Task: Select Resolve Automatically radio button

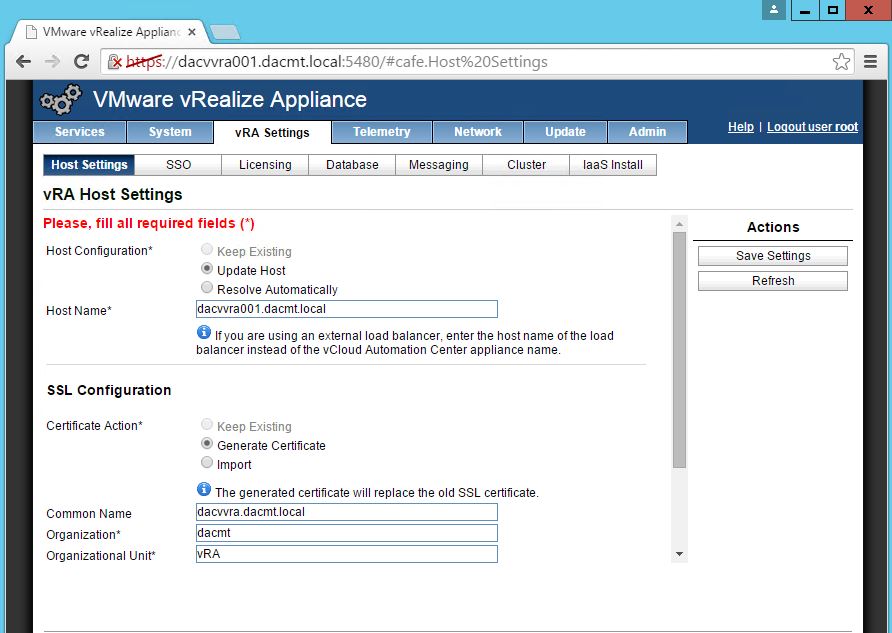Action: (207, 287)
